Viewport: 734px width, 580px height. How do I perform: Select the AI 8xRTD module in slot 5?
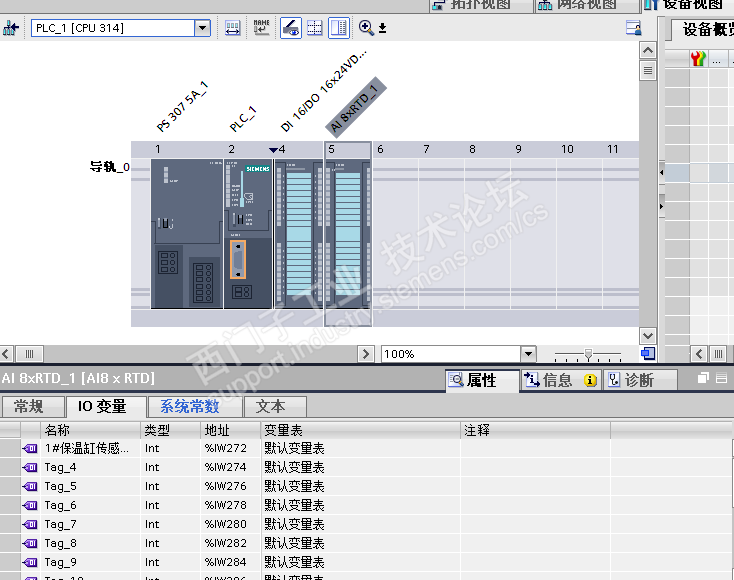tap(348, 234)
